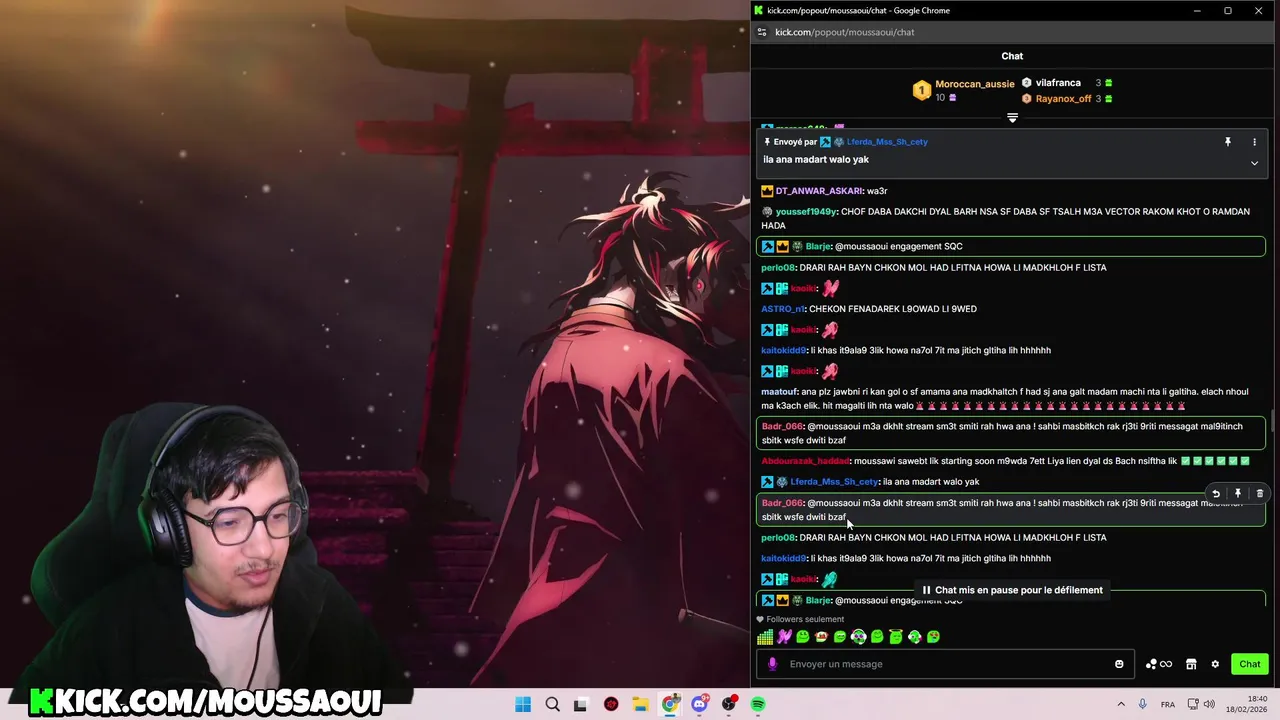The image size is (1280, 720).
Task: Open taskbar Search
Action: click(x=553, y=704)
